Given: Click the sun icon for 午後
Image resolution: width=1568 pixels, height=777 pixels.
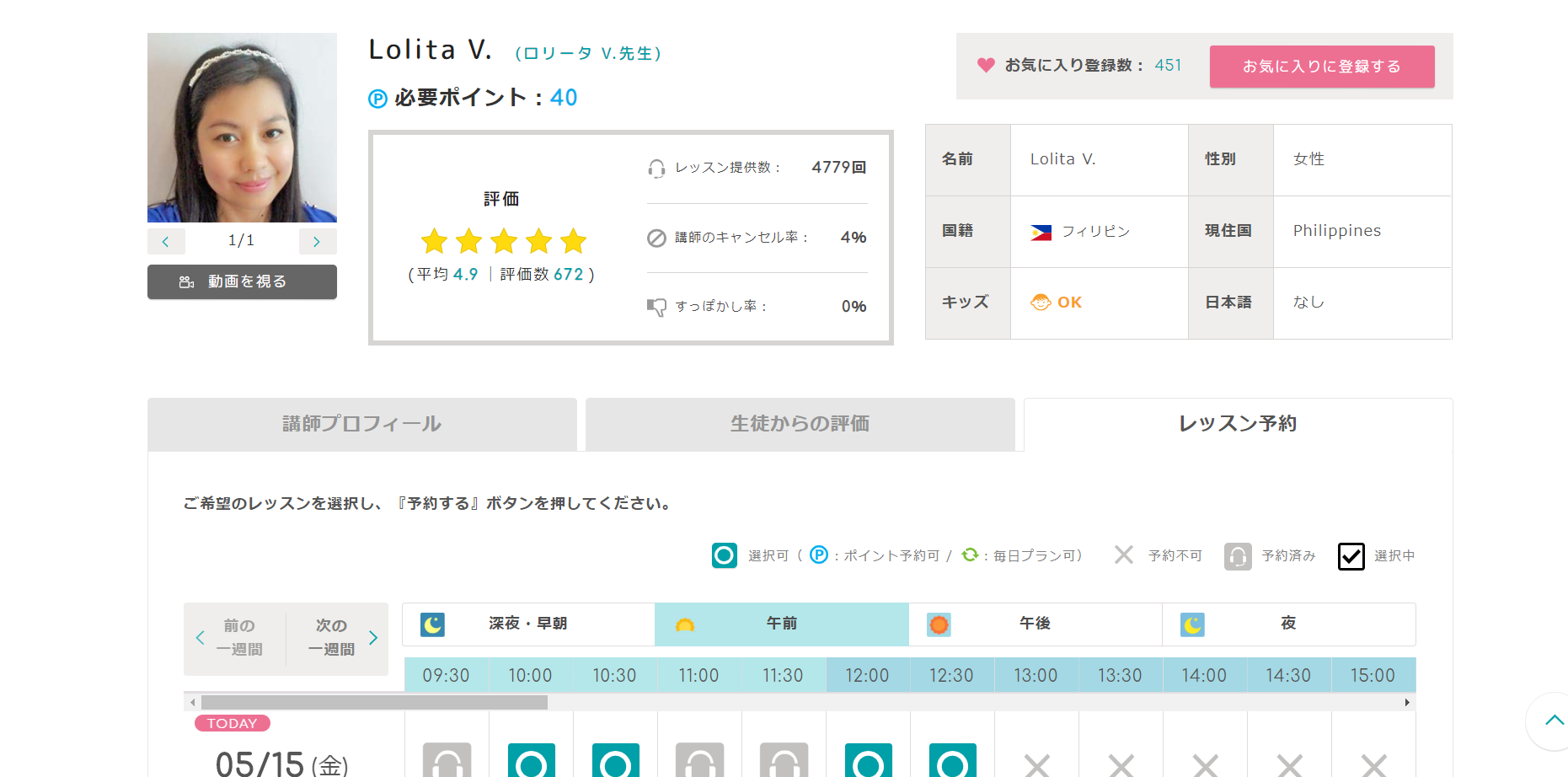Looking at the screenshot, I should 939,624.
